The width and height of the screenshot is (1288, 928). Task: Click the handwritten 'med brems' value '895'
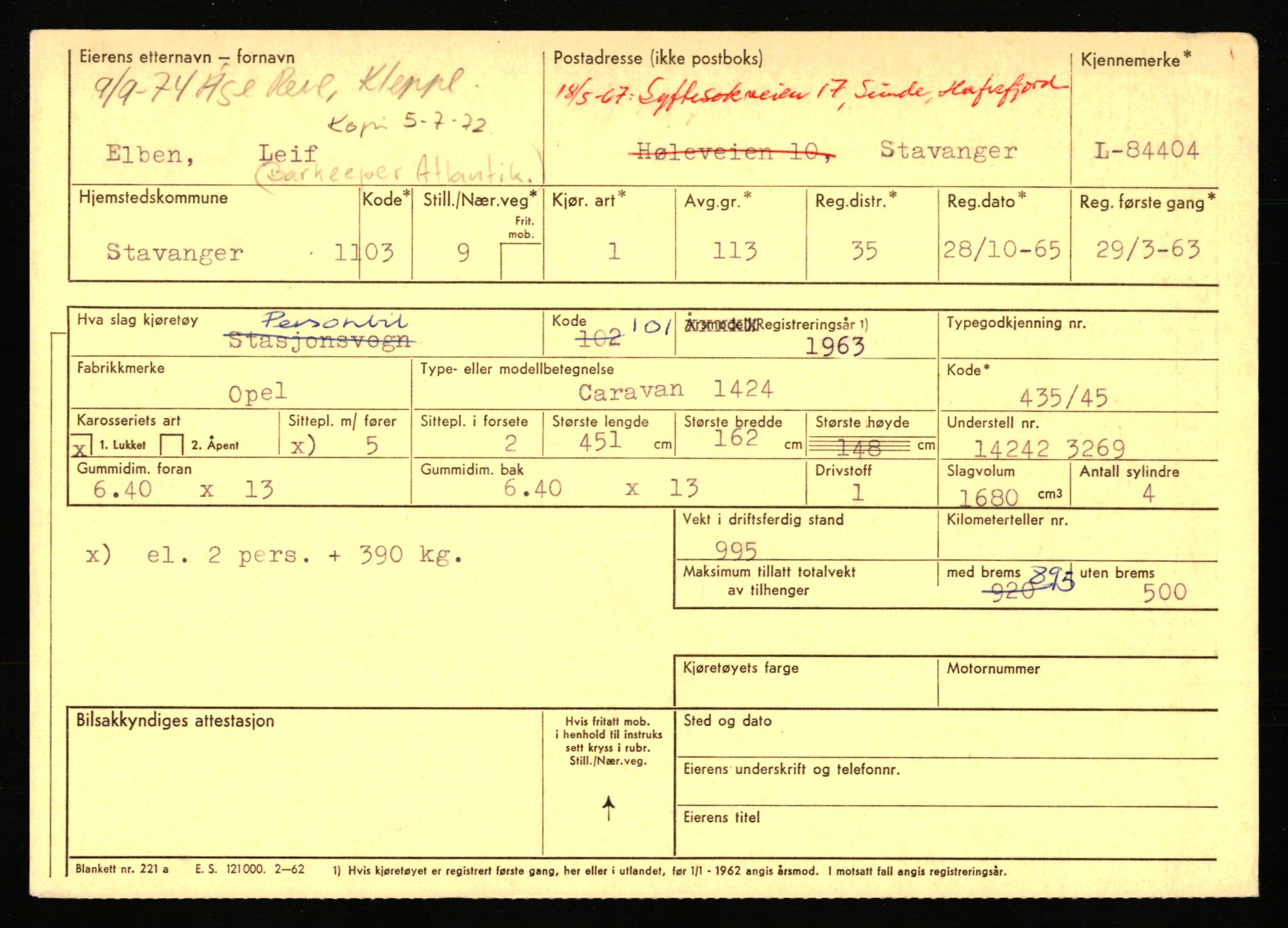coord(1052,578)
